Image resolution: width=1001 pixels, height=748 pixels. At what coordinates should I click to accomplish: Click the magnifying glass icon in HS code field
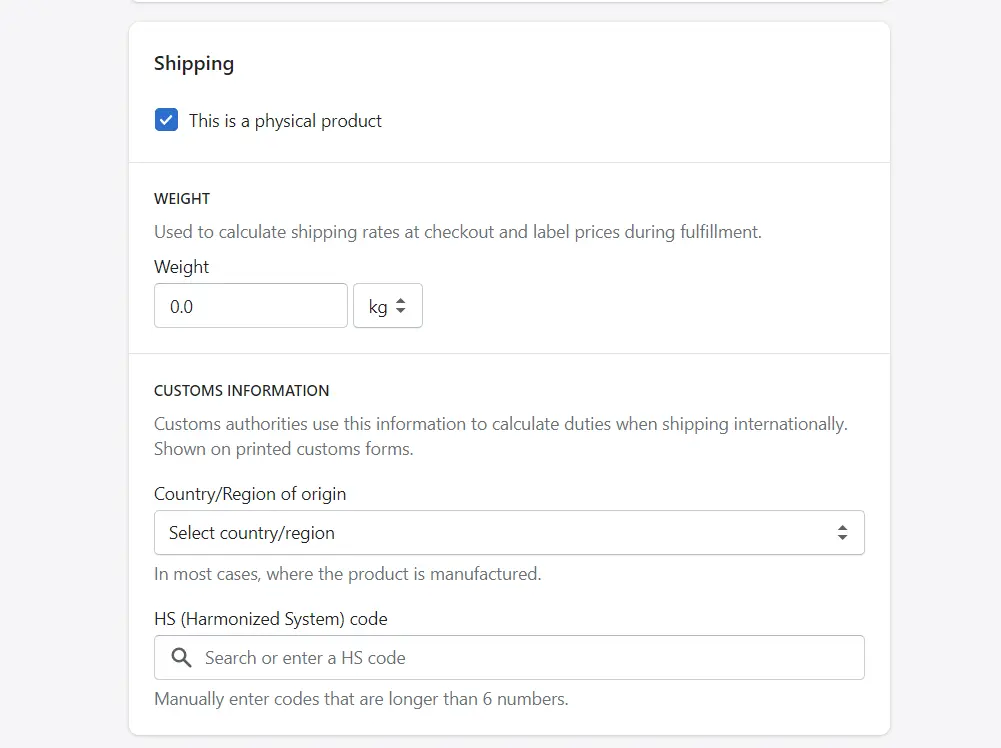[x=181, y=657]
